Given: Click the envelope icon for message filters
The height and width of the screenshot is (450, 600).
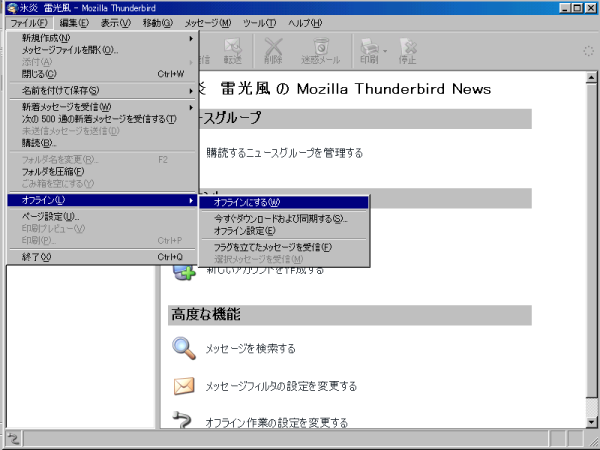Looking at the screenshot, I should tap(184, 386).
